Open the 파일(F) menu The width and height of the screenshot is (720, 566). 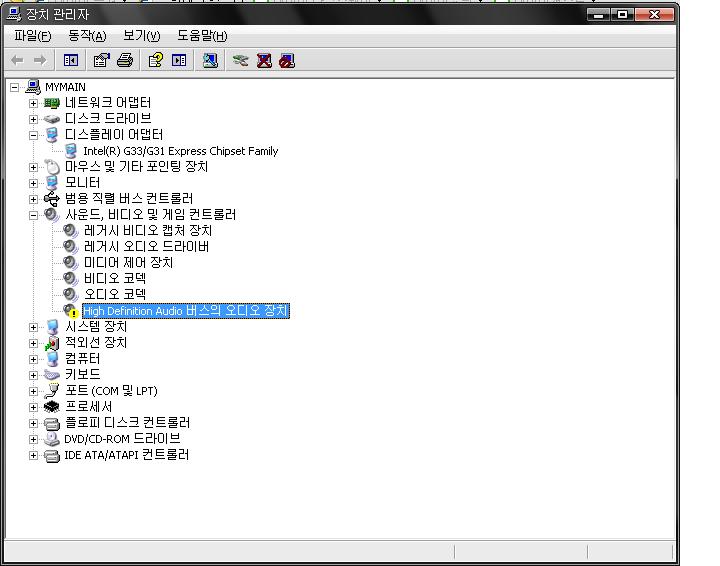(x=33, y=36)
